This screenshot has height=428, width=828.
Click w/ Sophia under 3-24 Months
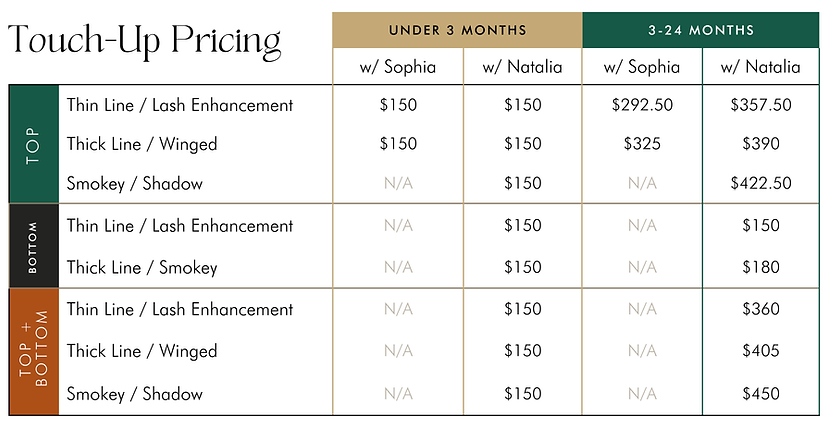click(642, 67)
